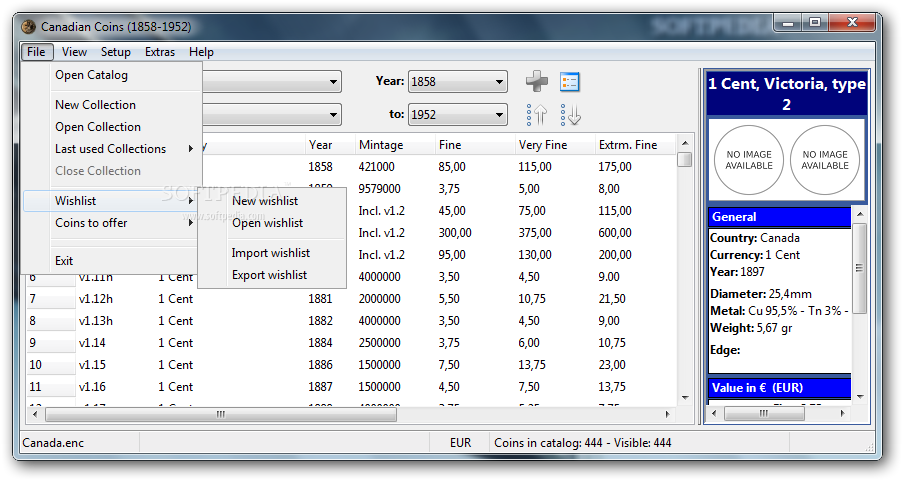Select row 10 with code v1.15
The height and width of the screenshot is (481, 903).
coord(350,365)
